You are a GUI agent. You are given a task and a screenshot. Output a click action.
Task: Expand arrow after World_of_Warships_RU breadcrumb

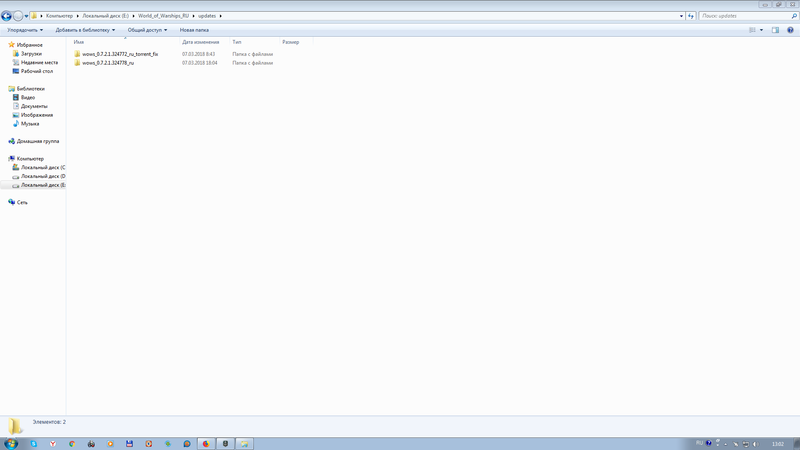(193, 16)
